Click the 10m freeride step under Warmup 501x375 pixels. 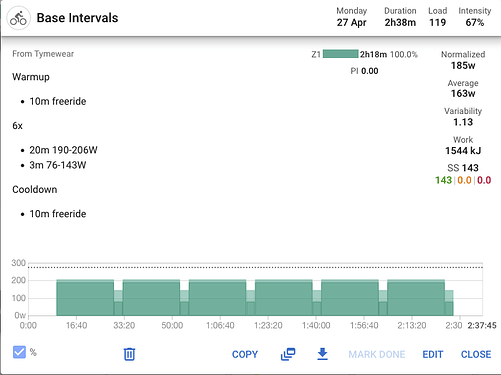pyautogui.click(x=58, y=101)
